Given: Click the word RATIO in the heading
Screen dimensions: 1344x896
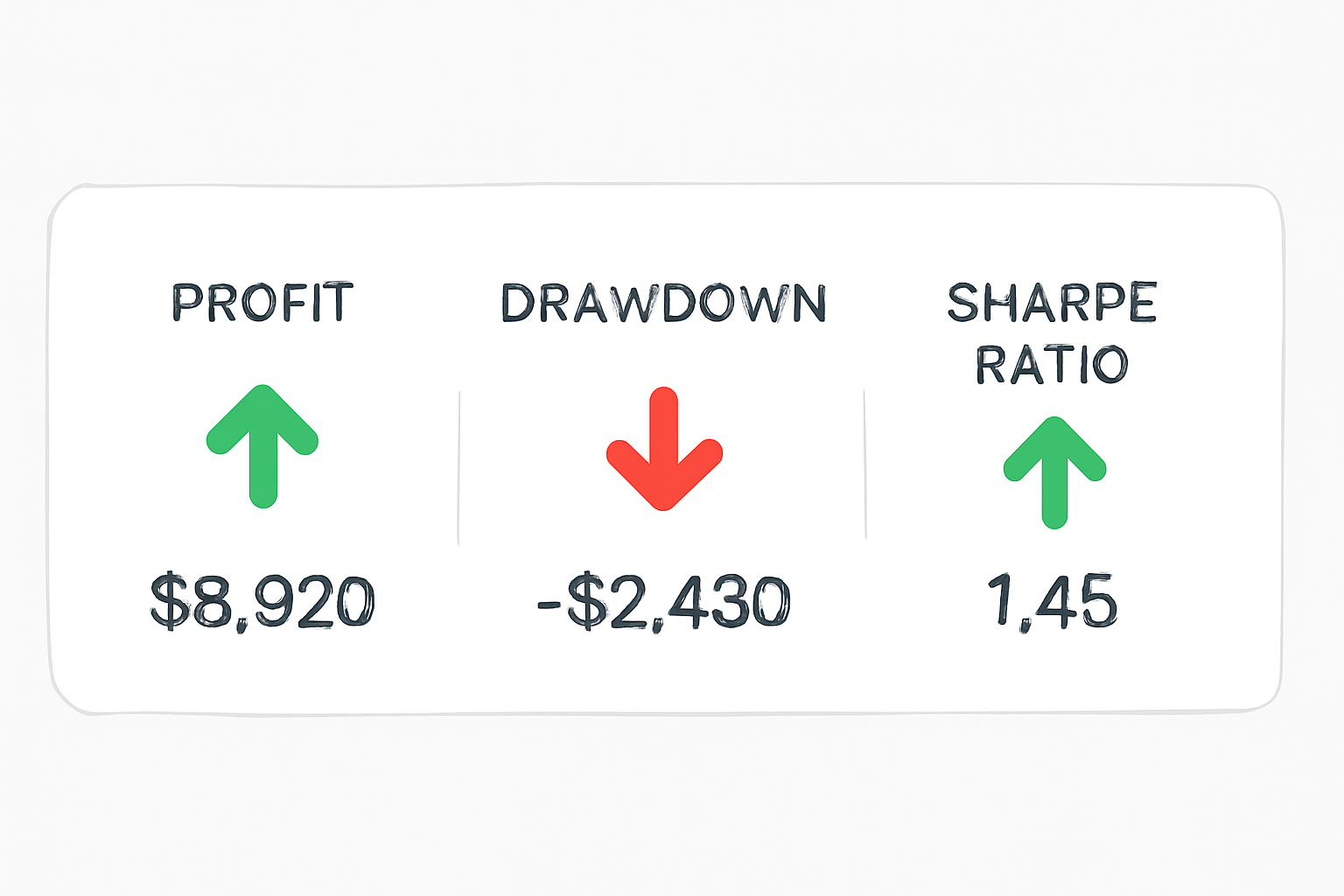Looking at the screenshot, I should 1052,365.
